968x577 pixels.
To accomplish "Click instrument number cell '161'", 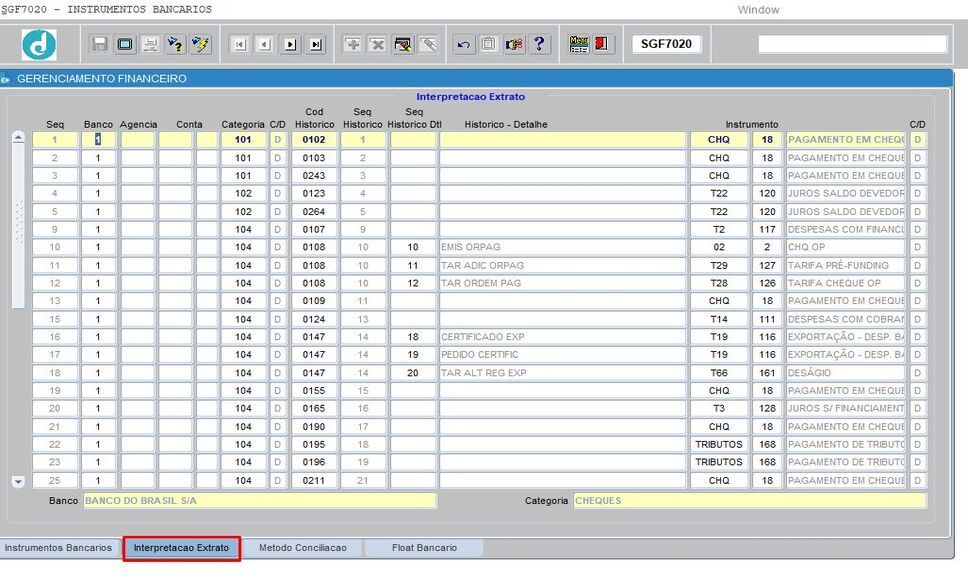I will (x=767, y=373).
